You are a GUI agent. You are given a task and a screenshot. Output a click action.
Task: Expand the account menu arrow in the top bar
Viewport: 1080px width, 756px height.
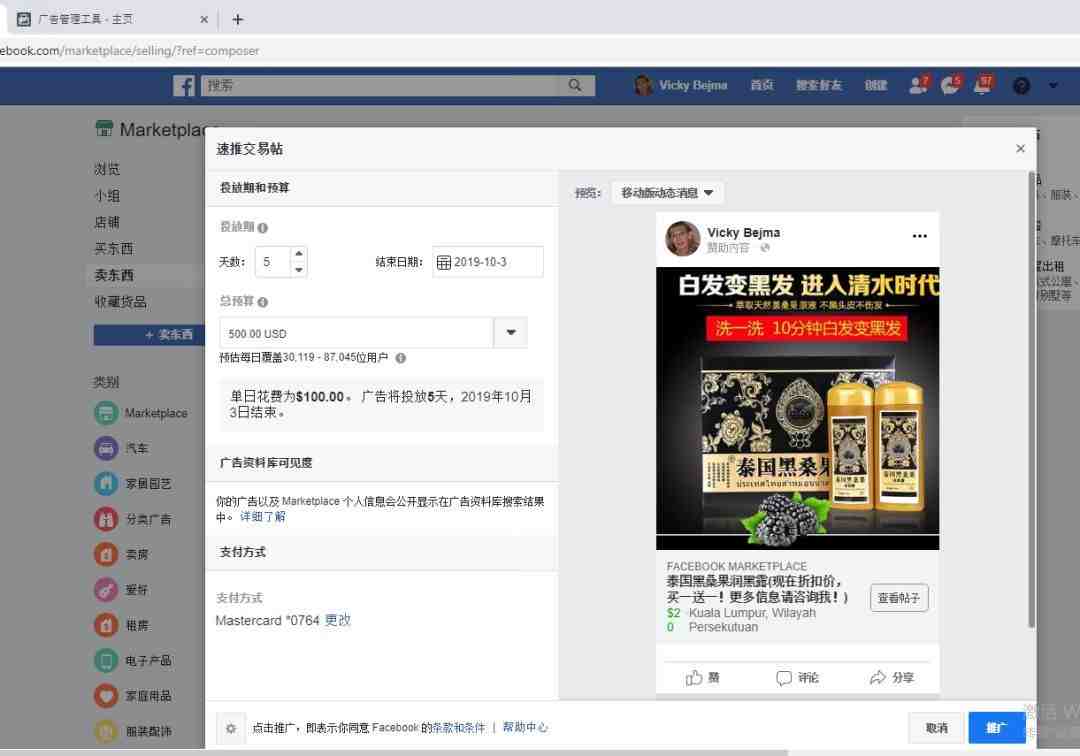[1053, 86]
